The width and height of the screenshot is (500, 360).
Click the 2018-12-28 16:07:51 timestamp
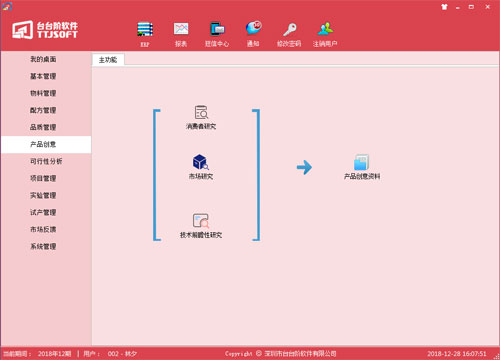(457, 354)
